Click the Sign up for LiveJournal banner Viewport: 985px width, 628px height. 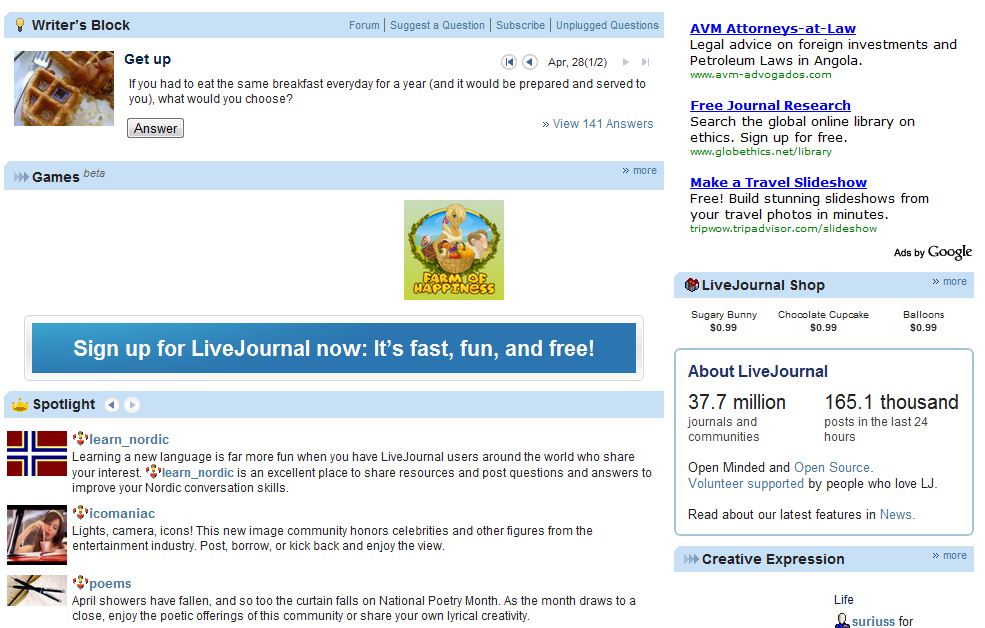pos(334,349)
